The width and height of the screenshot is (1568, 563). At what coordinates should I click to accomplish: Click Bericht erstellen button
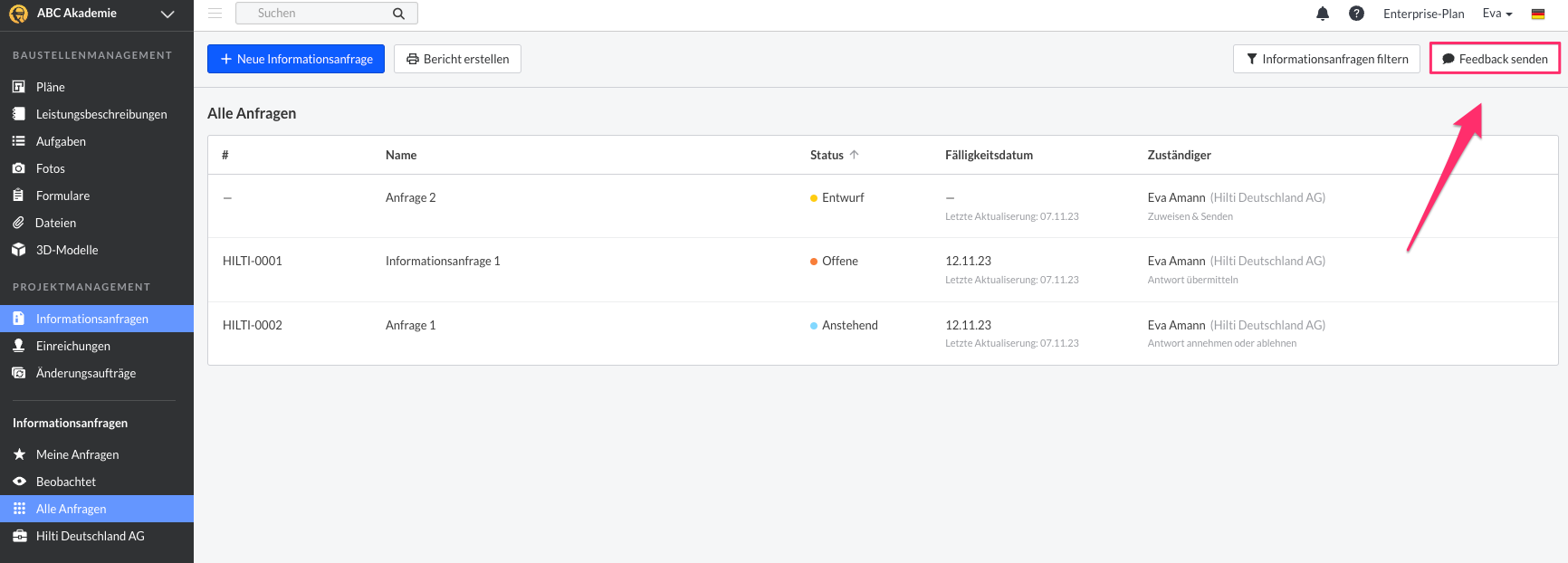(457, 59)
